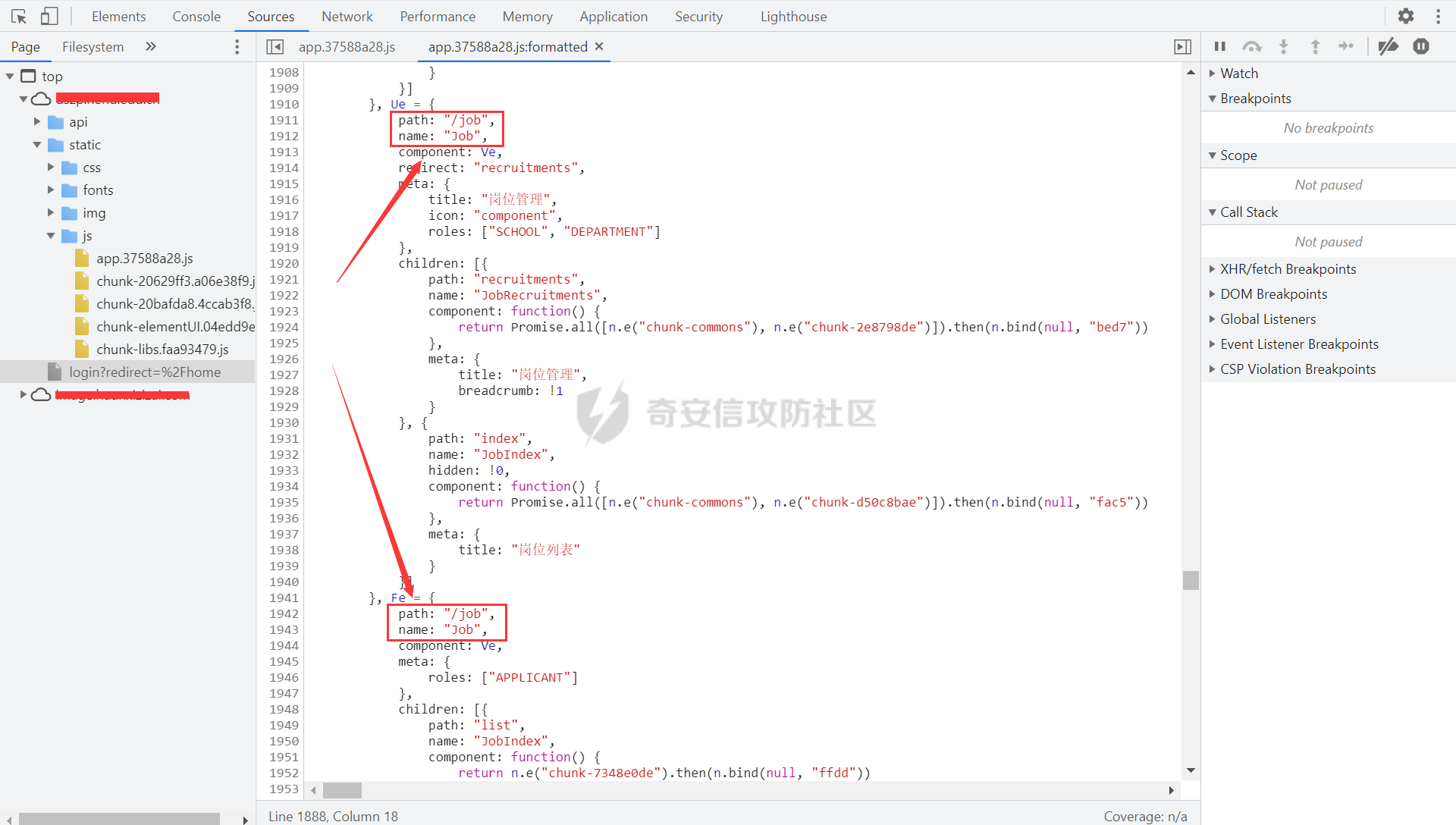Image resolution: width=1456 pixels, height=825 pixels.
Task: Toggle the device toolbar icon
Action: pos(49,16)
